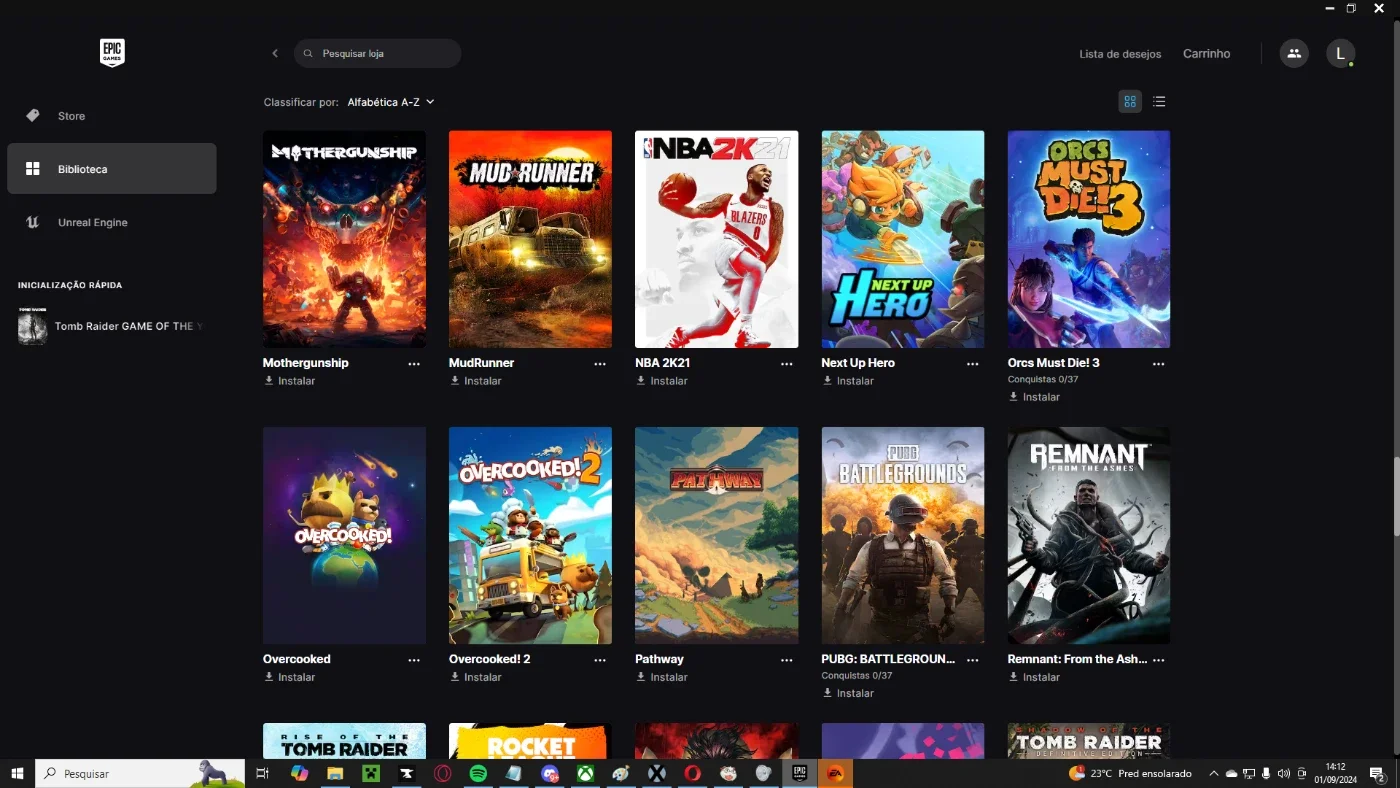Open the EA app on the taskbar
Viewport: 1400px width, 788px height.
point(835,773)
